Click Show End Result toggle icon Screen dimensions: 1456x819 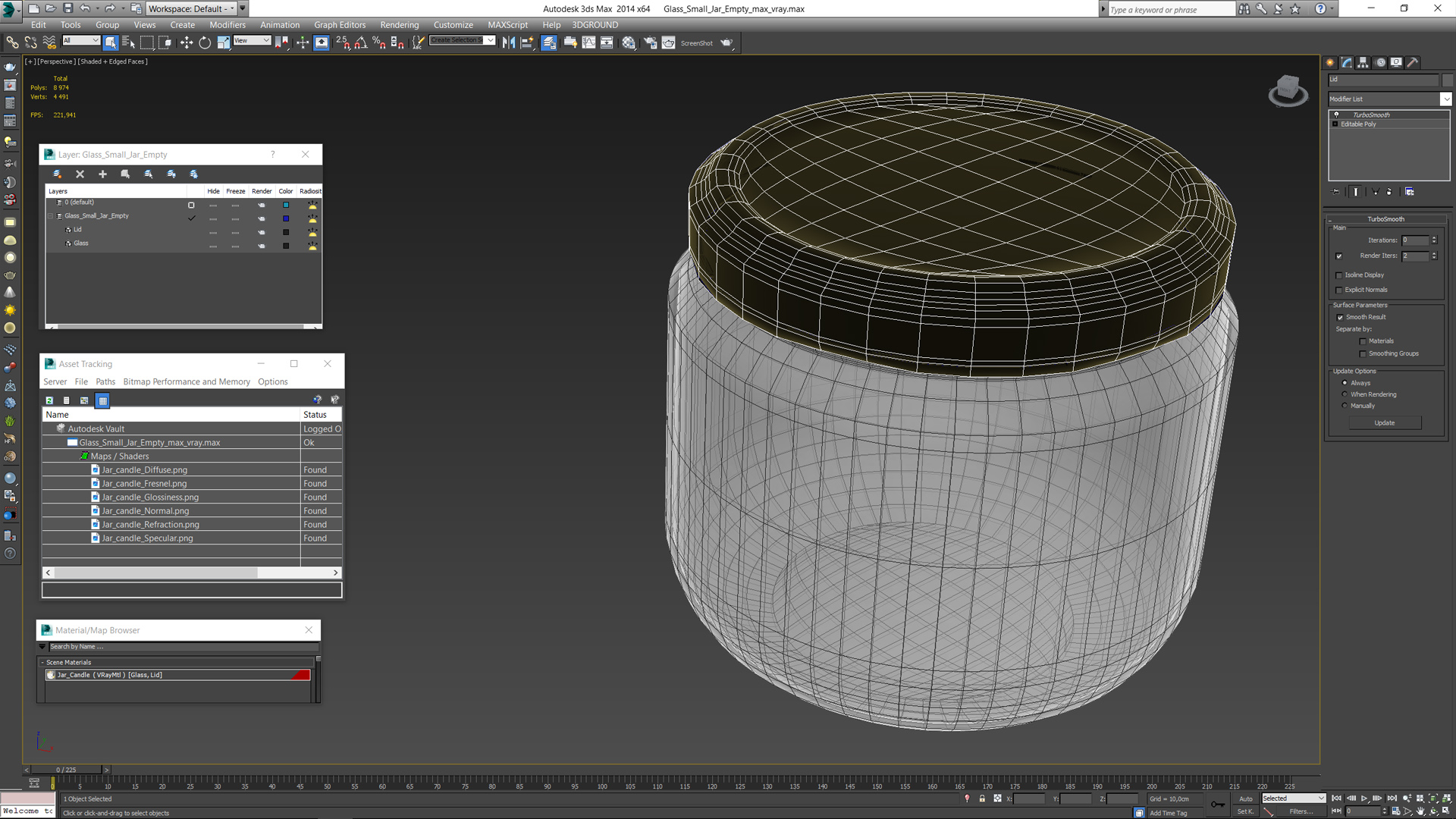[x=1356, y=192]
